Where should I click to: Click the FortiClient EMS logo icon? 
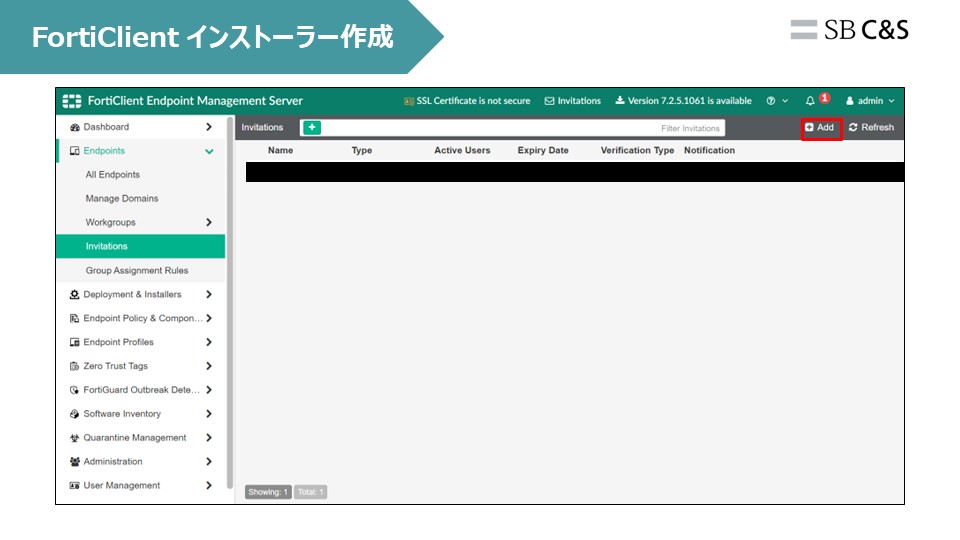click(x=72, y=101)
